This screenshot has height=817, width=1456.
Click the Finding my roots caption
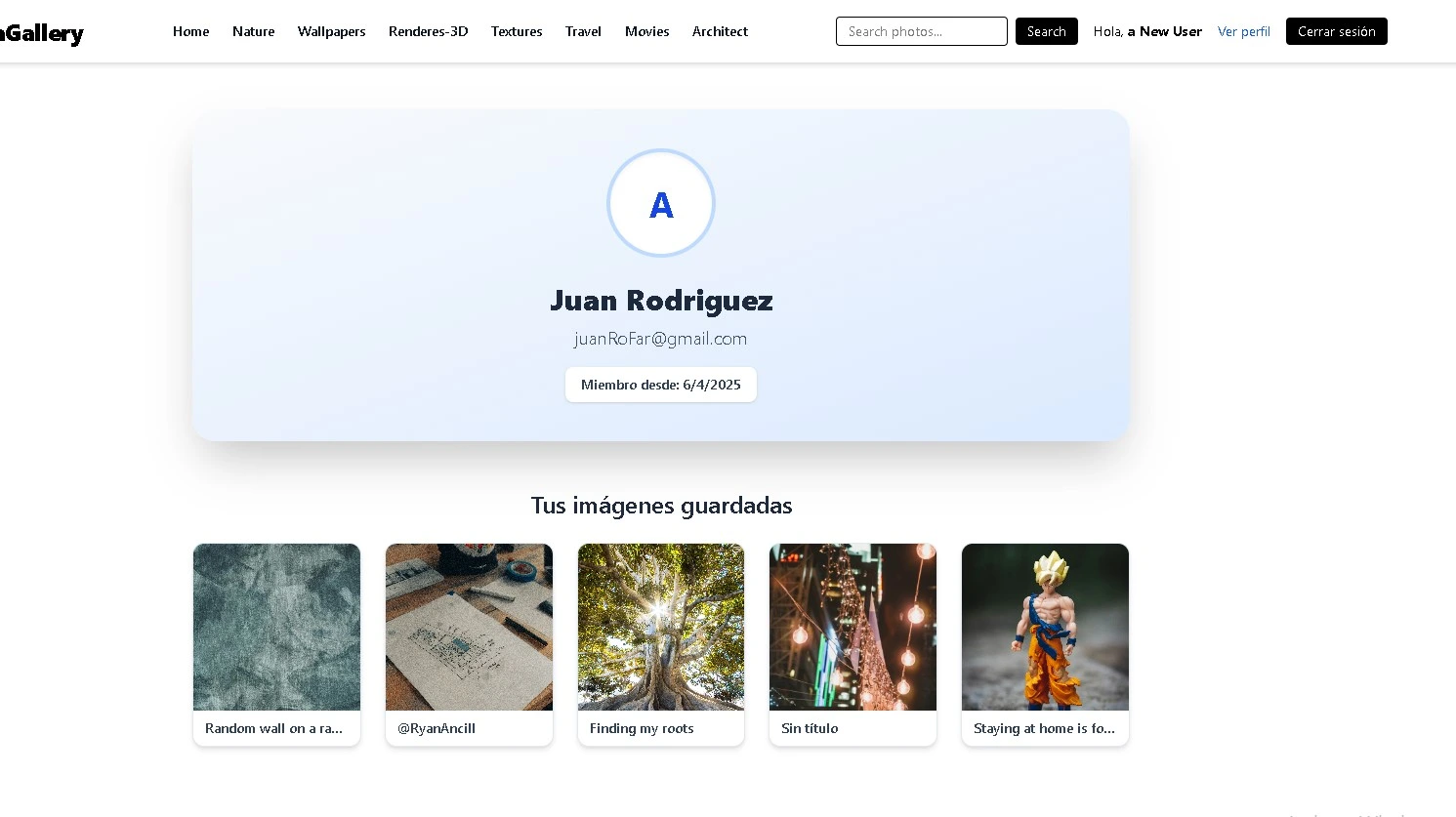(642, 728)
